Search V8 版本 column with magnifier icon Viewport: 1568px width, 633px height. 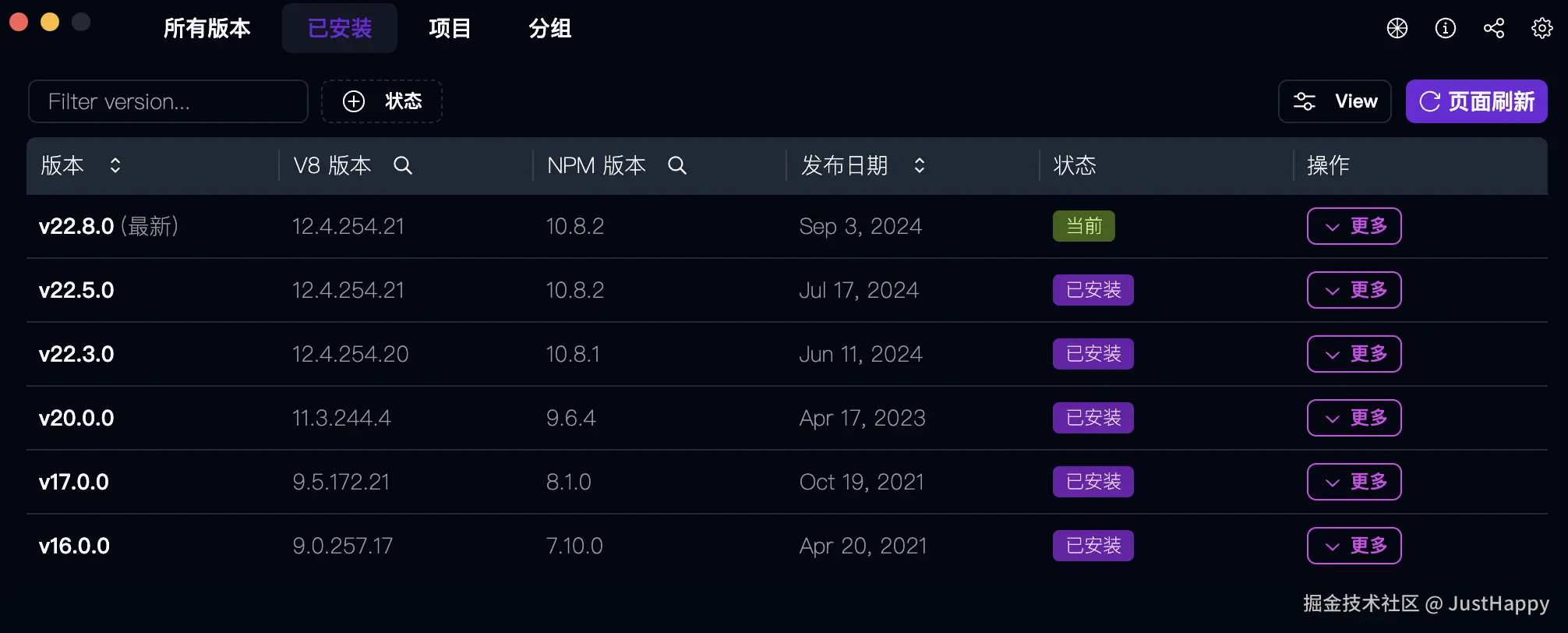tap(403, 165)
